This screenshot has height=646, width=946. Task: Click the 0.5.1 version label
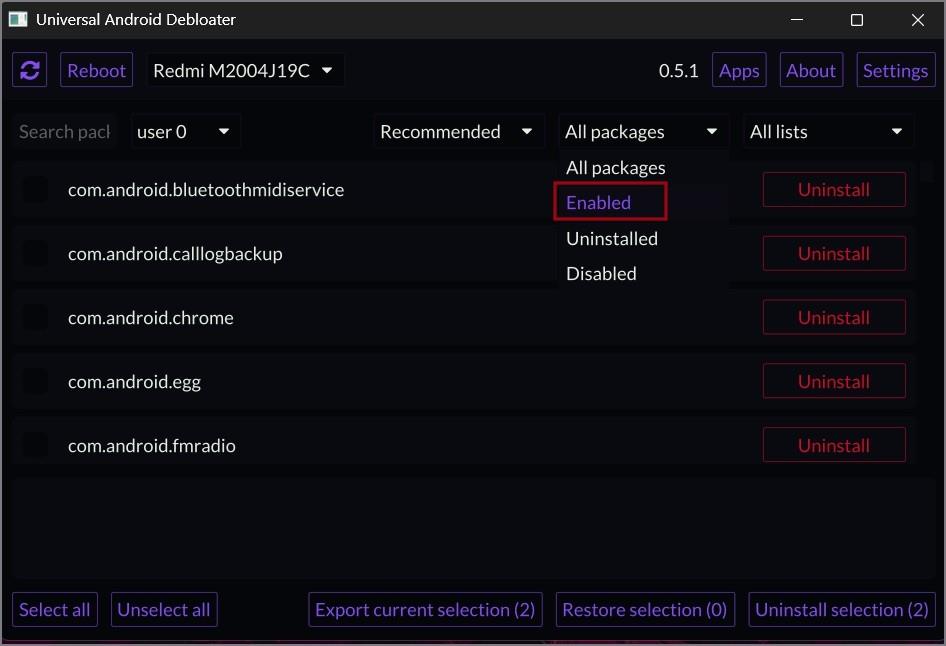678,71
